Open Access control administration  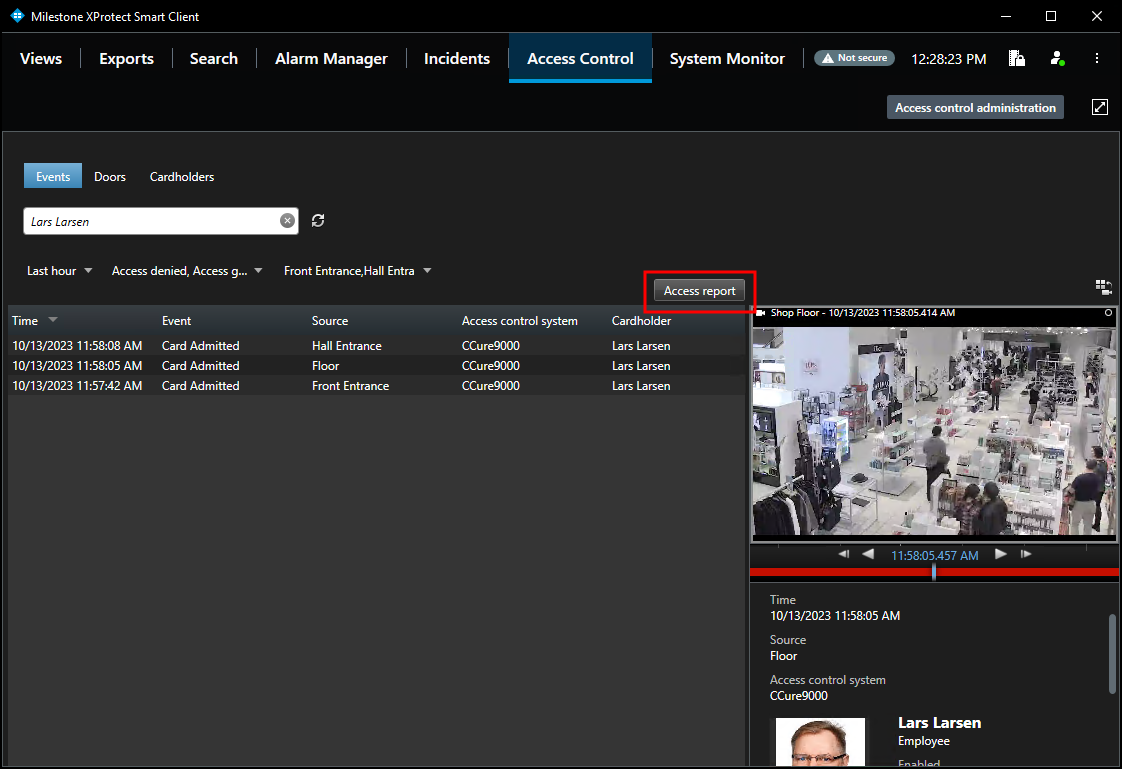tap(975, 107)
